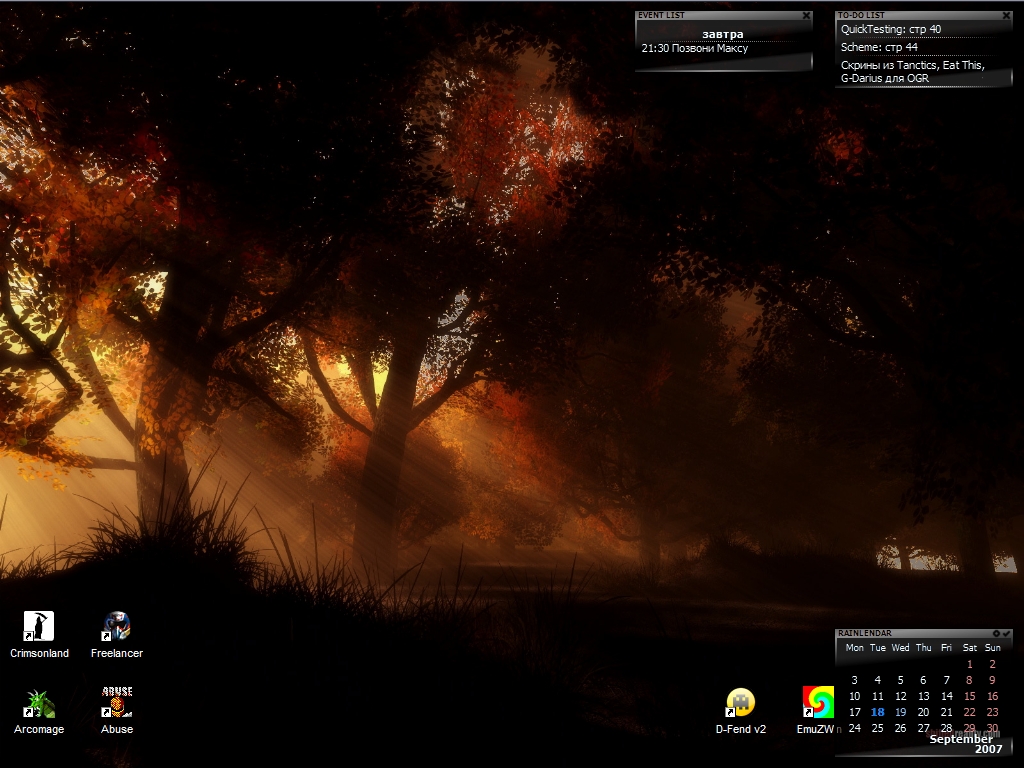Select today's date 18 in the calendar
This screenshot has width=1024, height=768.
[x=878, y=712]
